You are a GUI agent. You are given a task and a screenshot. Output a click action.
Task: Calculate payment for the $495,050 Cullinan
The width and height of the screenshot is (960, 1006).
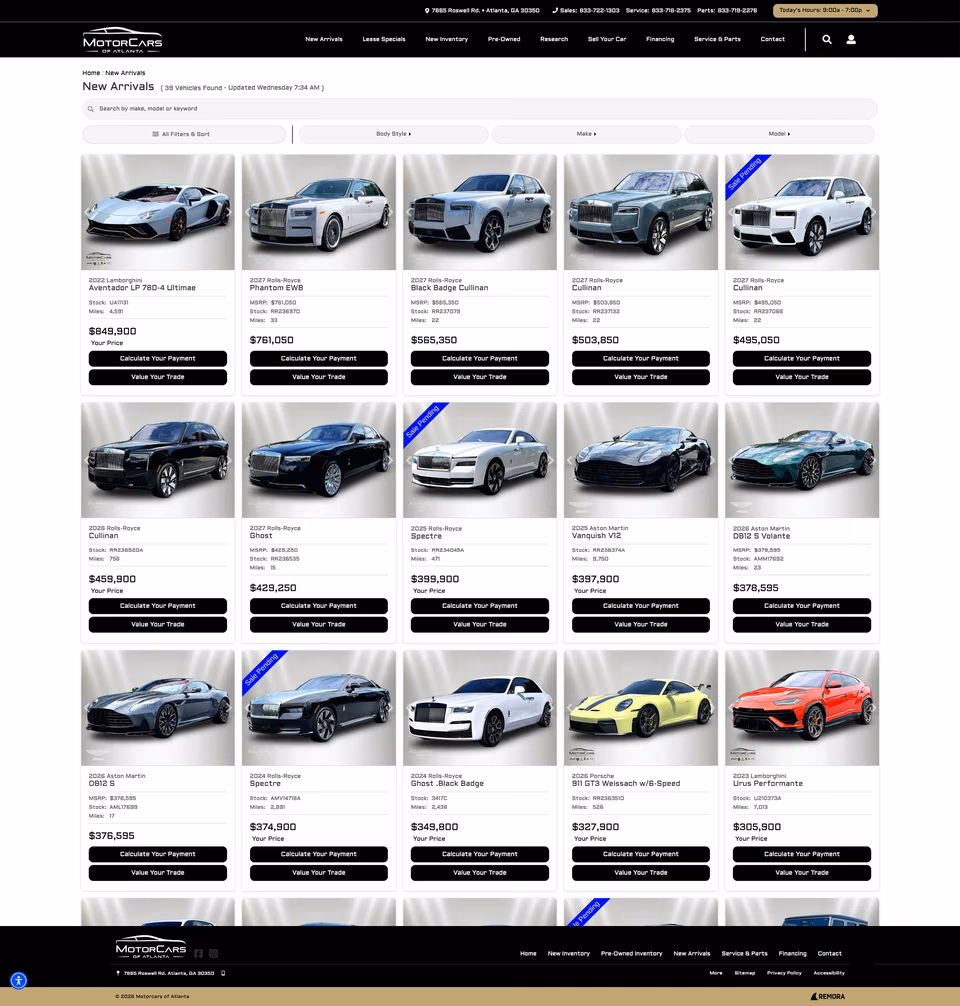pos(802,359)
